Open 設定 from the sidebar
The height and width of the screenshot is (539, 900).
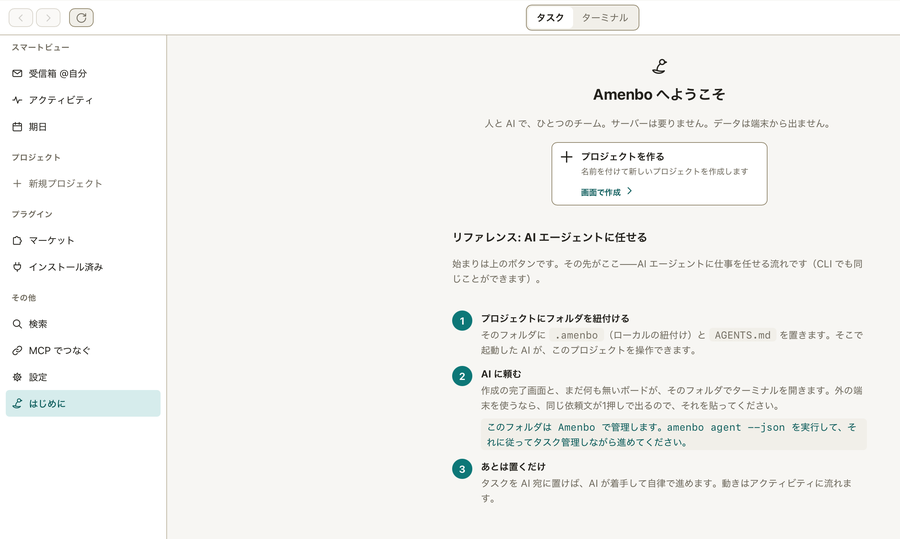click(x=83, y=377)
